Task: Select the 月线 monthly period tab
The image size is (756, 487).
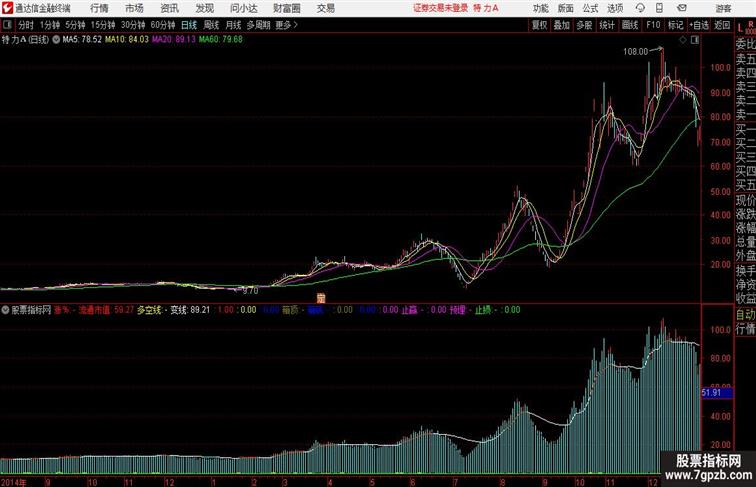Action: pos(233,25)
